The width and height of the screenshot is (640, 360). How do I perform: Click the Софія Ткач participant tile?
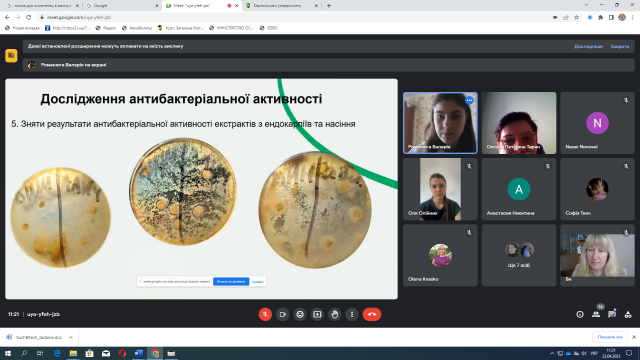pyautogui.click(x=597, y=189)
